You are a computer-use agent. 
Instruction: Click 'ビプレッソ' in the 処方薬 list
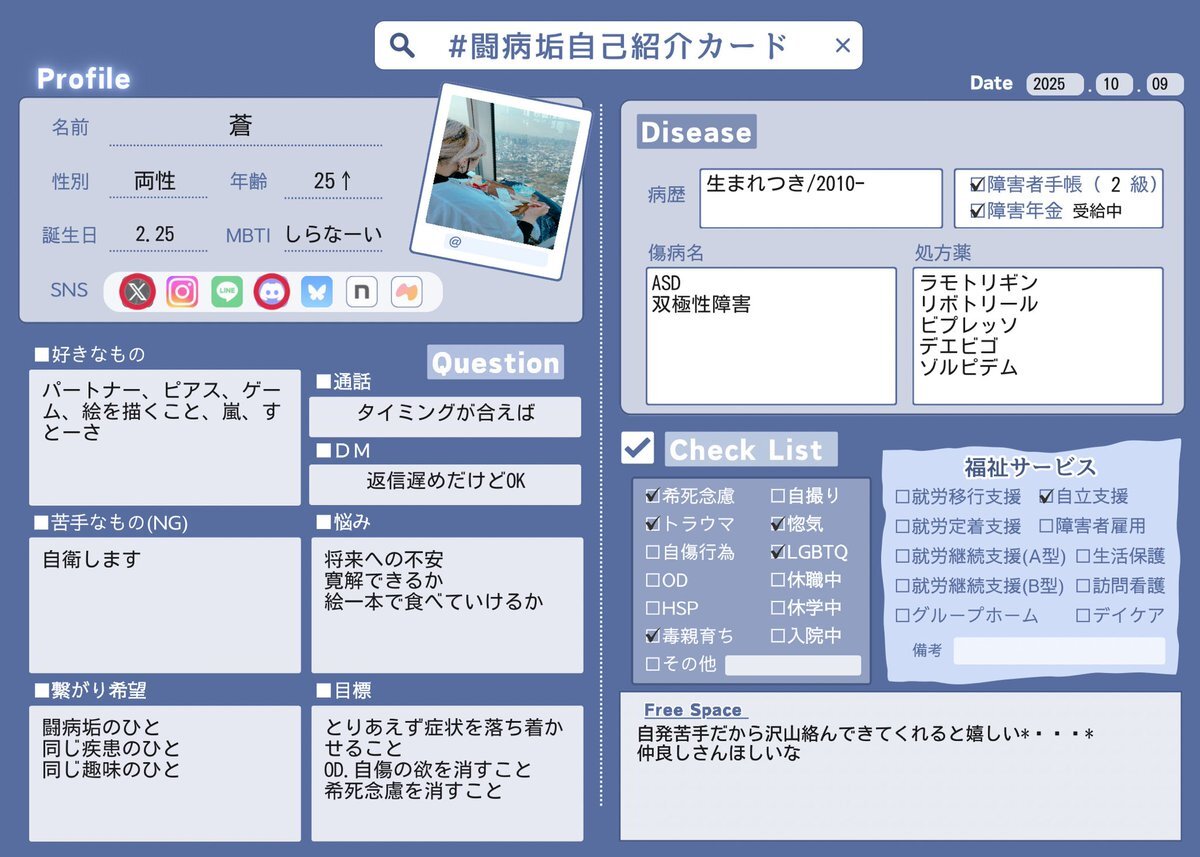pos(969,325)
